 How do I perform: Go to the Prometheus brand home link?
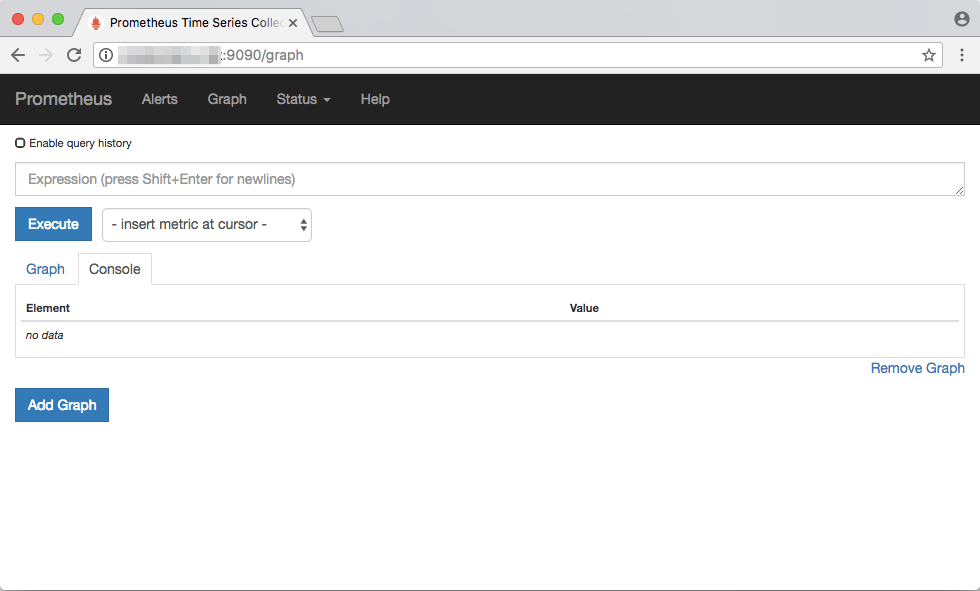pos(63,99)
